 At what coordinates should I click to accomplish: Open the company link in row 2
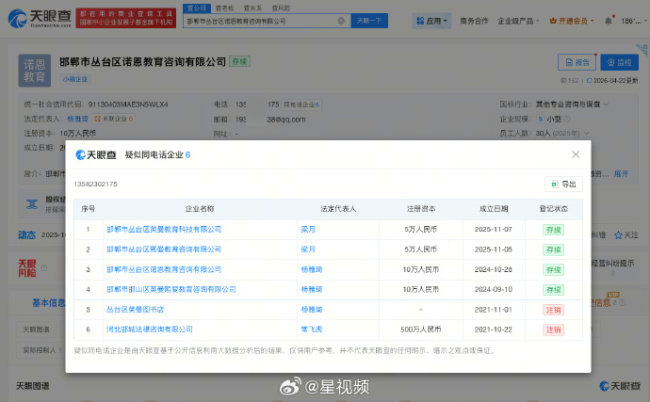(x=164, y=249)
